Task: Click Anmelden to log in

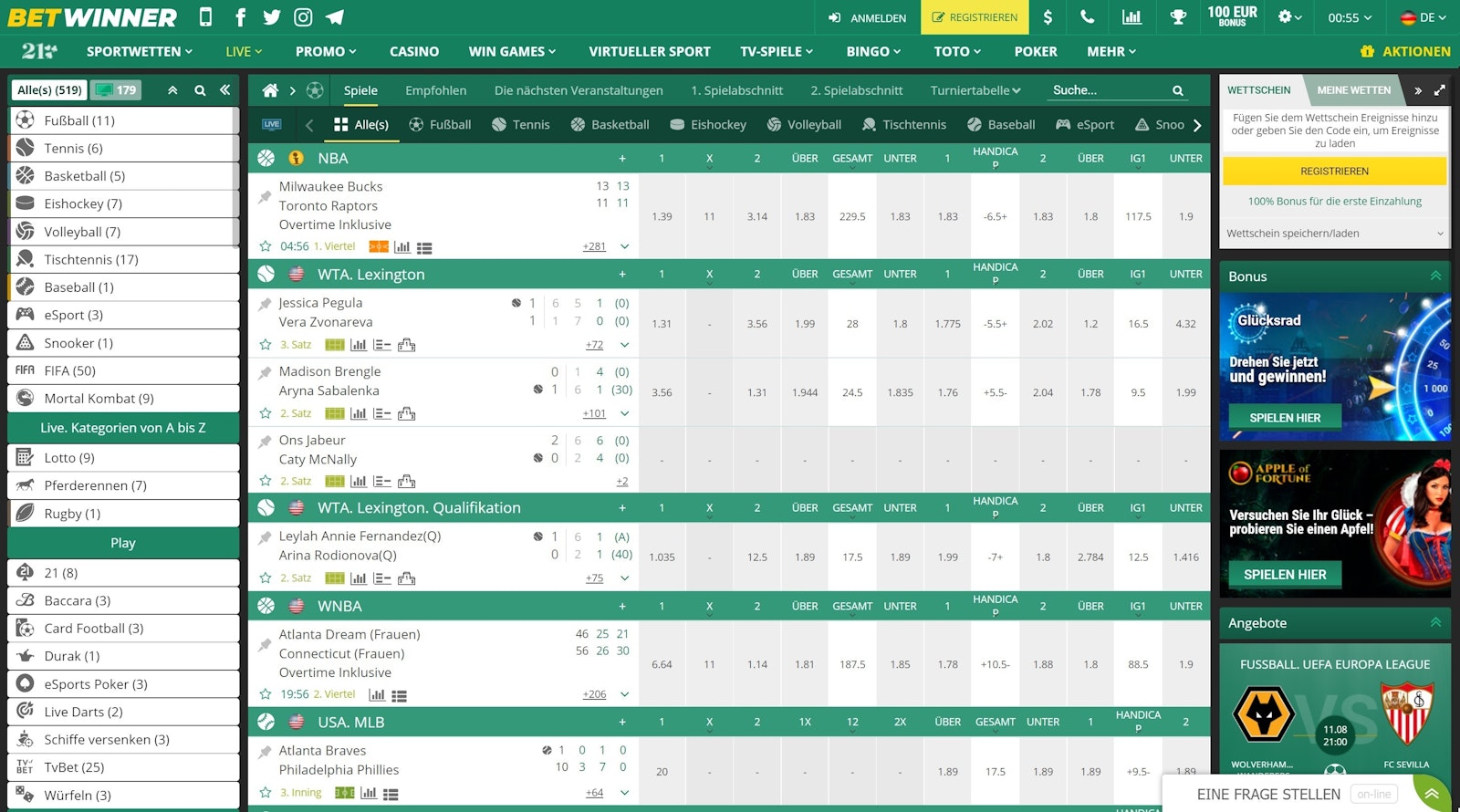Action: [867, 17]
